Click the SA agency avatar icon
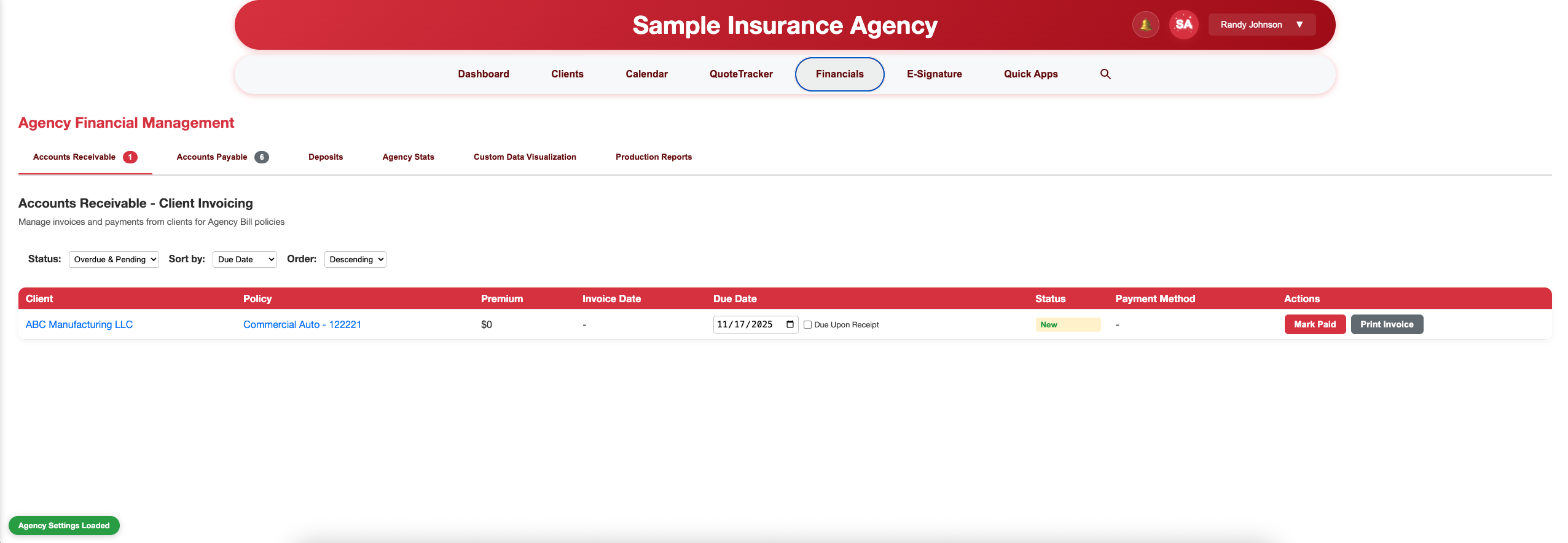 (x=1183, y=25)
